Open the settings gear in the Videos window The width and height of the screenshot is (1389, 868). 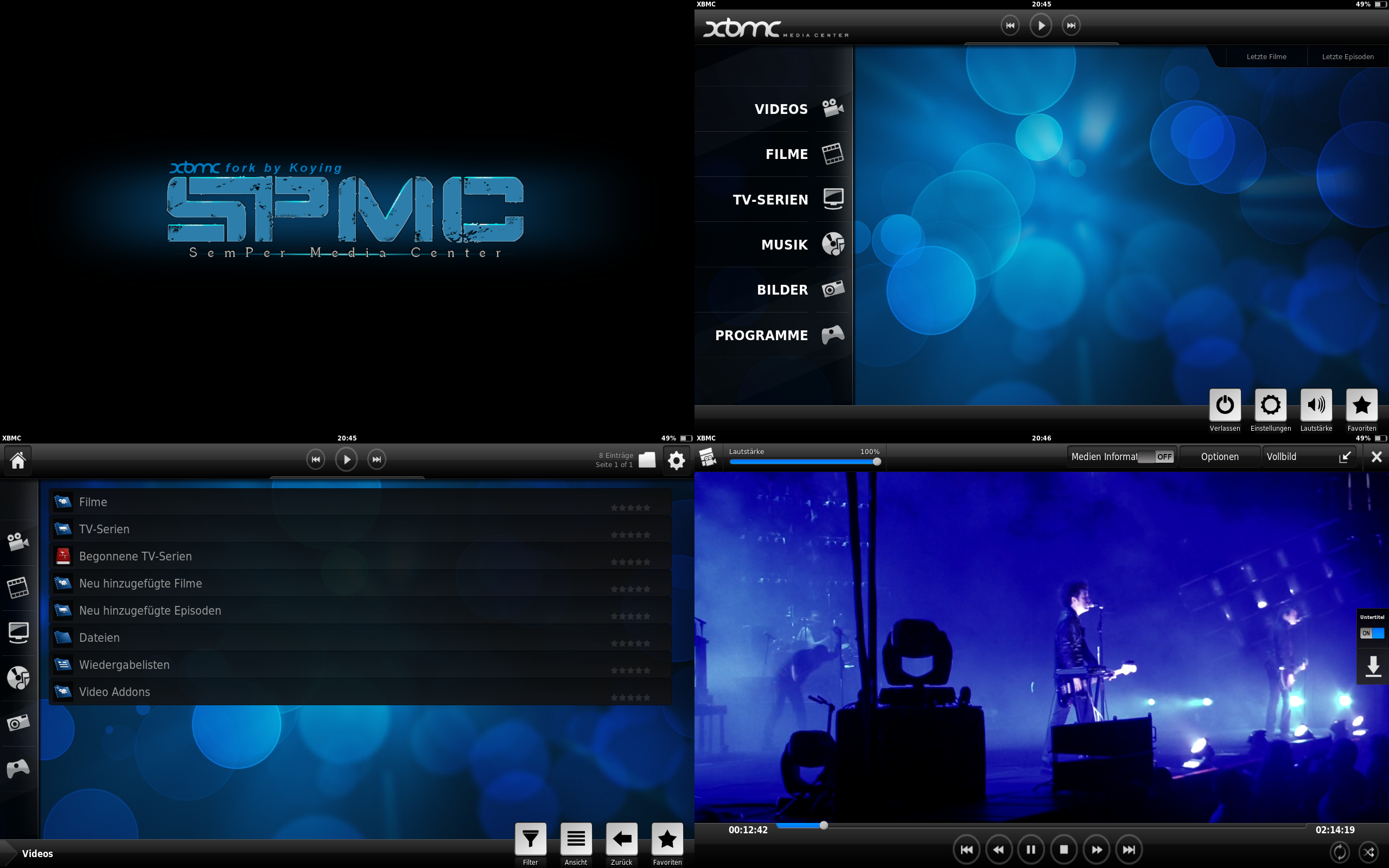(x=677, y=461)
